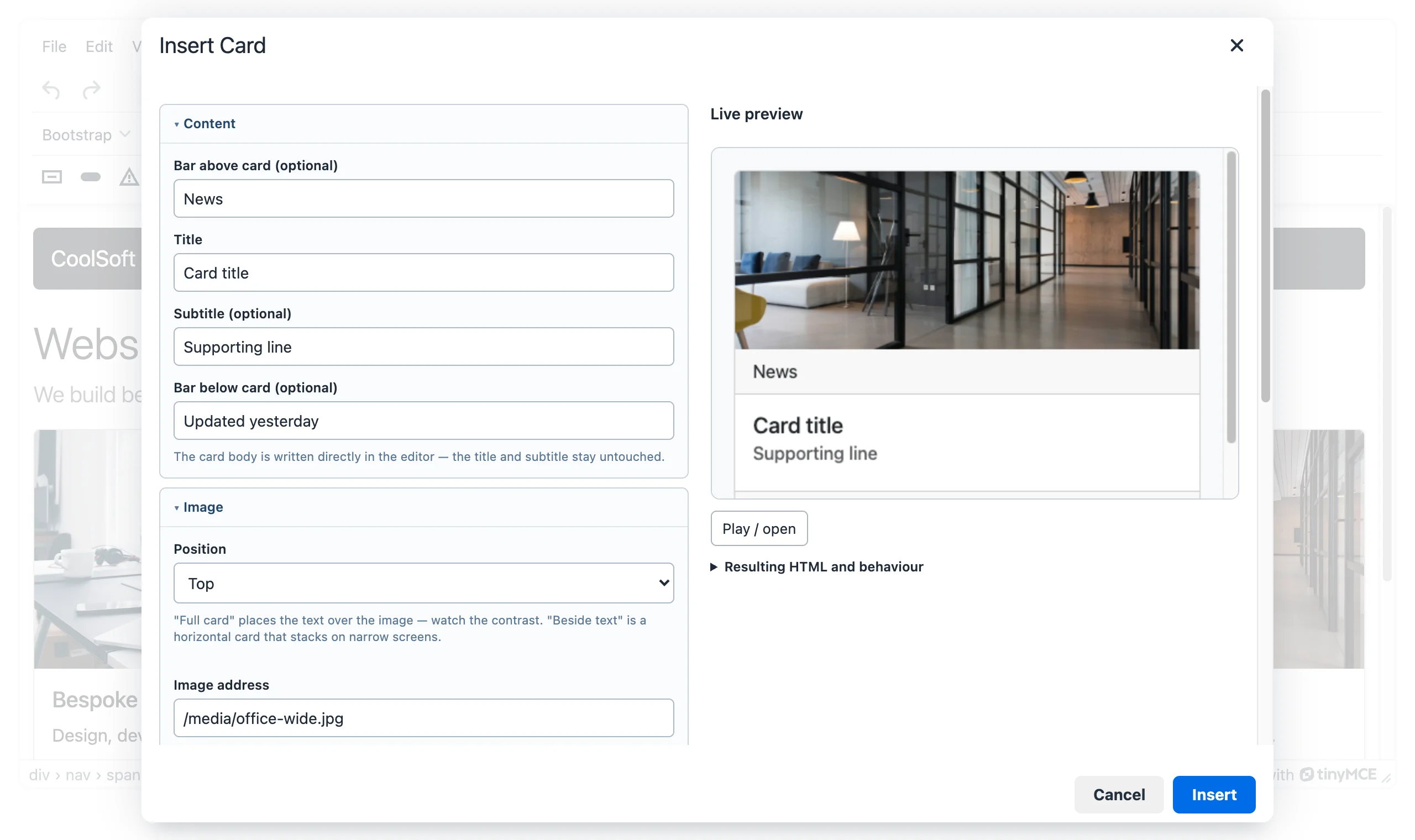This screenshot has height=840, width=1415.
Task: Click the Live preview heading
Action: pyautogui.click(x=756, y=114)
